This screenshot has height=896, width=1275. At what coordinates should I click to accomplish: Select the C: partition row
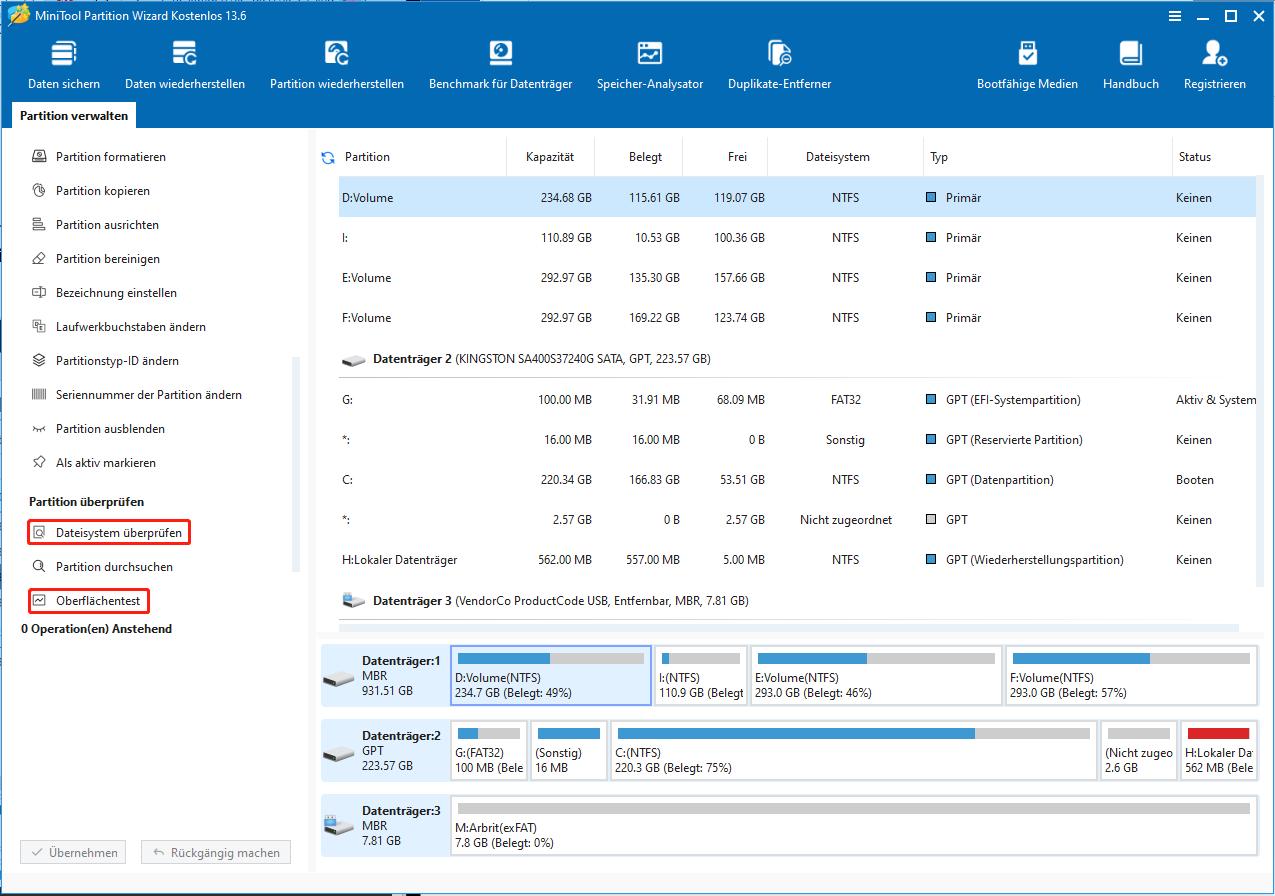tap(797, 480)
